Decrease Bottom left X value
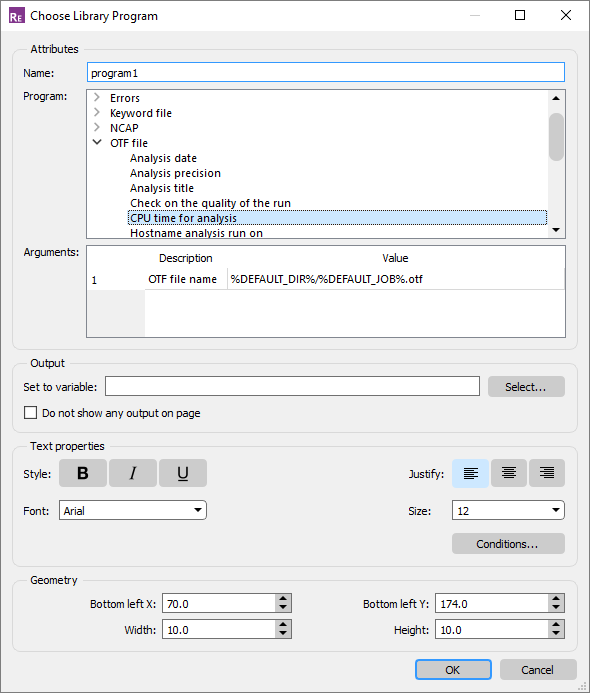Screen dimensions: 590x693 (x=283, y=608)
